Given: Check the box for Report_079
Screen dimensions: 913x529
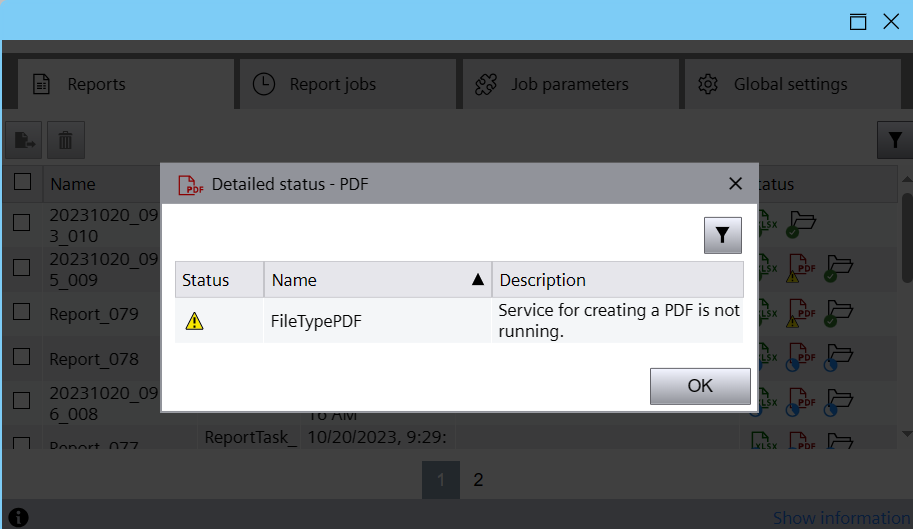Looking at the screenshot, I should (x=22, y=312).
